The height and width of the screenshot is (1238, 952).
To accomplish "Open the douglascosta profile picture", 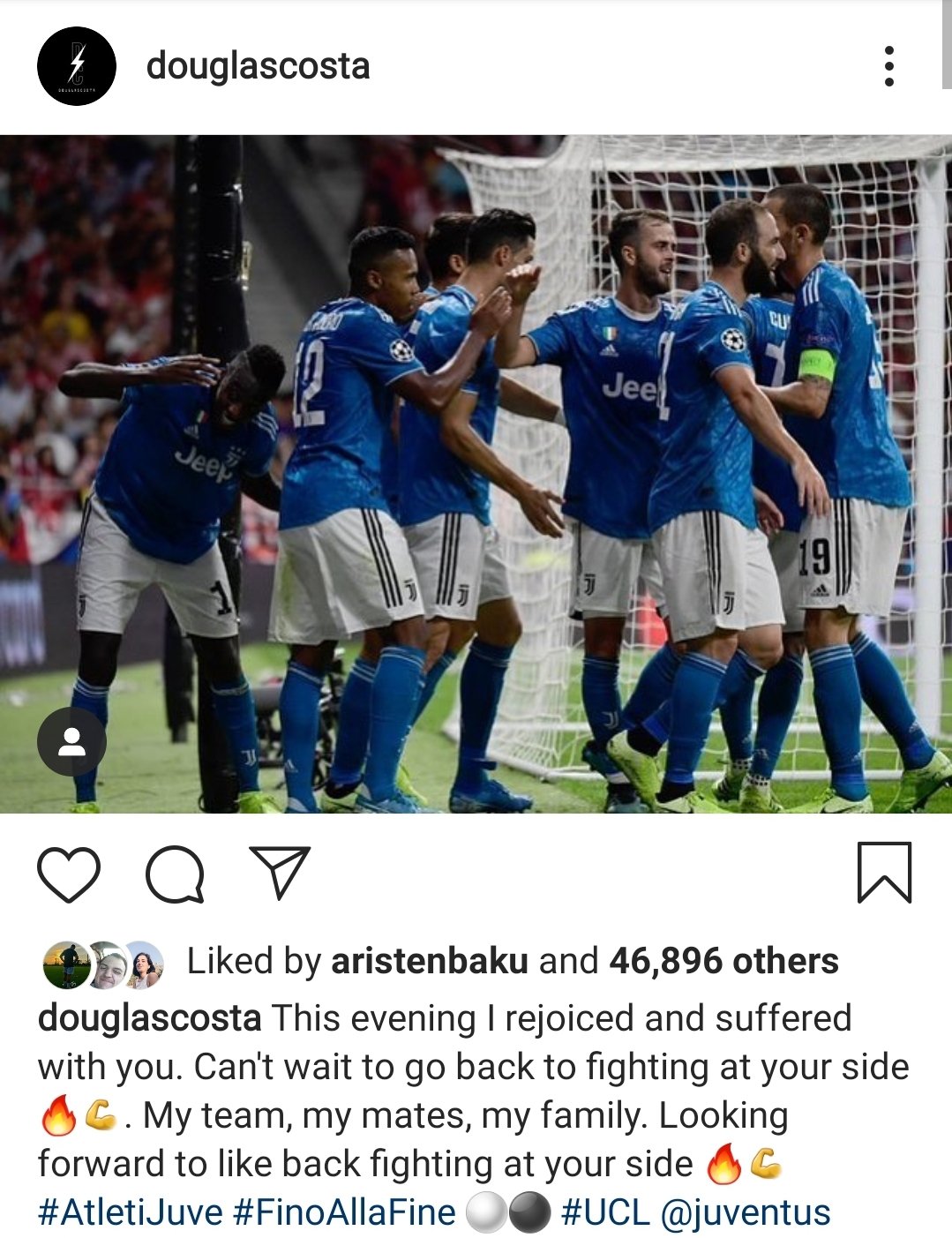I will pos(76,66).
